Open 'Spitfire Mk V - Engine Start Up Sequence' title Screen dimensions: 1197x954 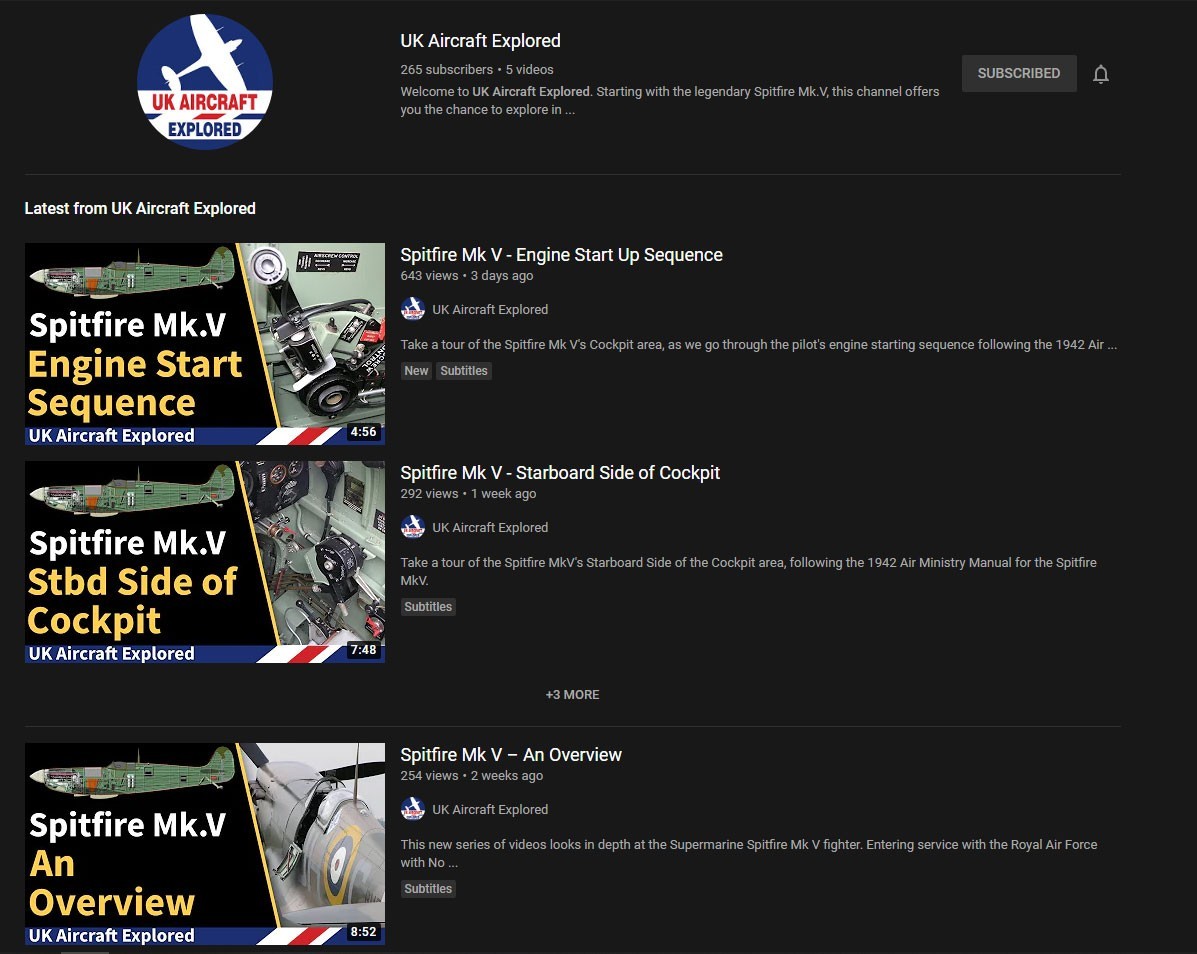click(x=561, y=255)
